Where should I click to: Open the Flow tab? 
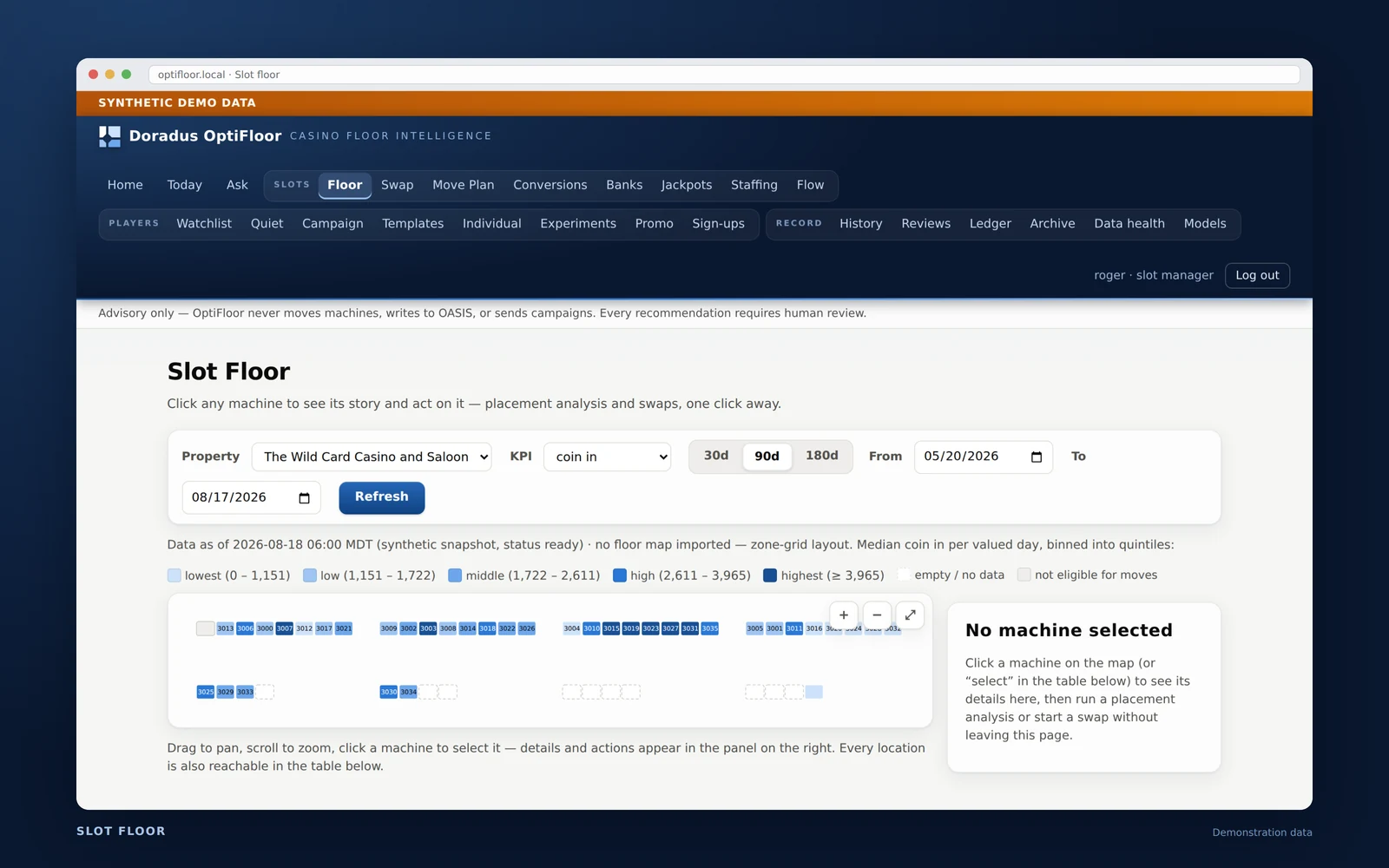(x=810, y=185)
